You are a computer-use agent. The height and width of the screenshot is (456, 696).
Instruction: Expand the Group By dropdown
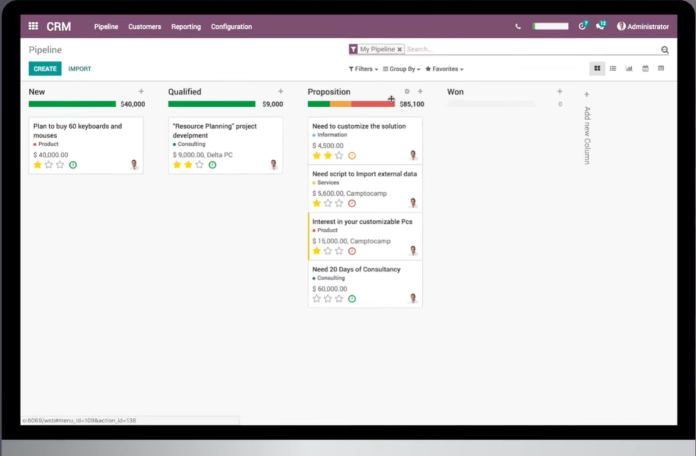(x=402, y=69)
